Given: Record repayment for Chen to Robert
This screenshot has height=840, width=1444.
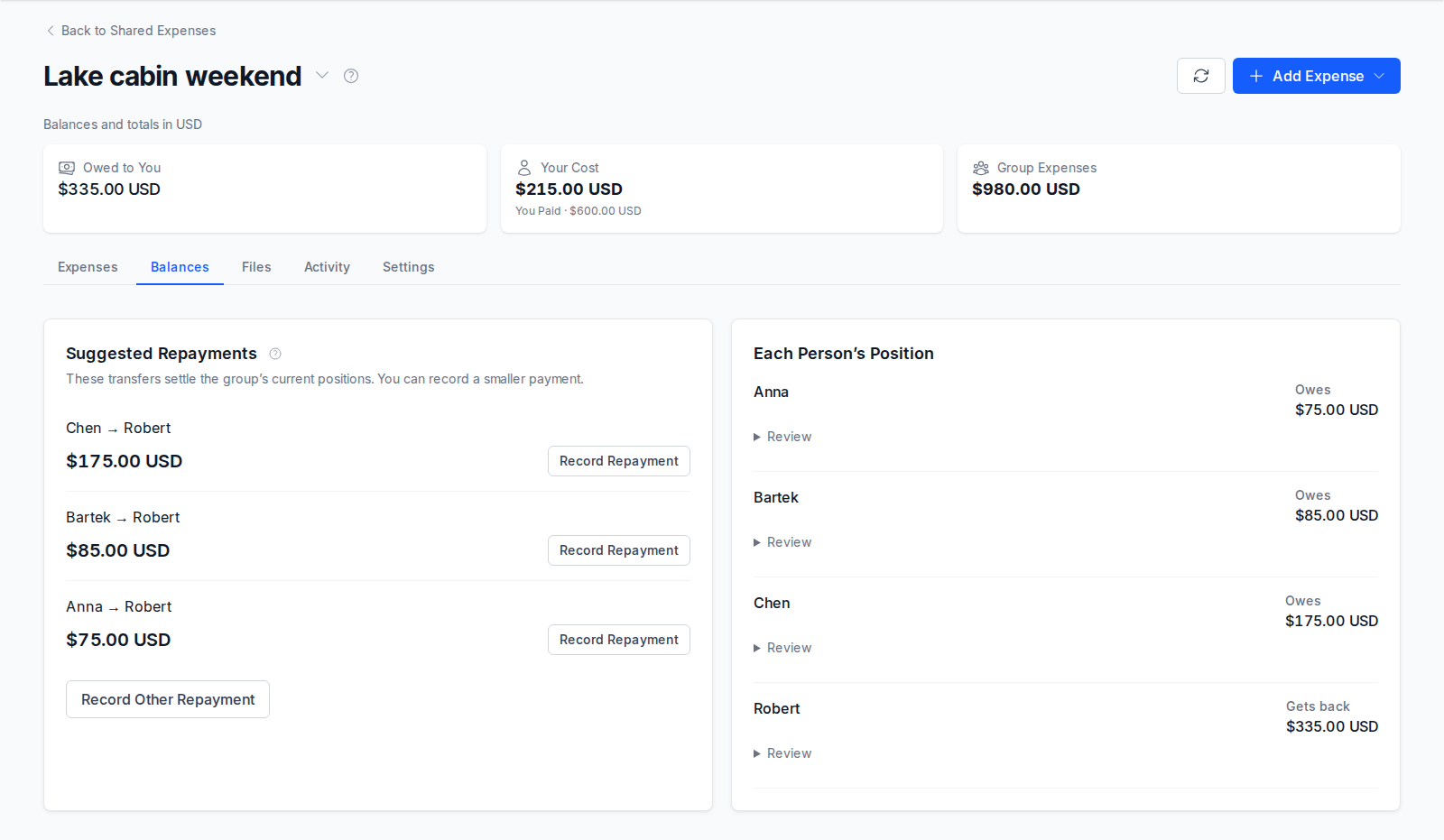Looking at the screenshot, I should click(619, 461).
